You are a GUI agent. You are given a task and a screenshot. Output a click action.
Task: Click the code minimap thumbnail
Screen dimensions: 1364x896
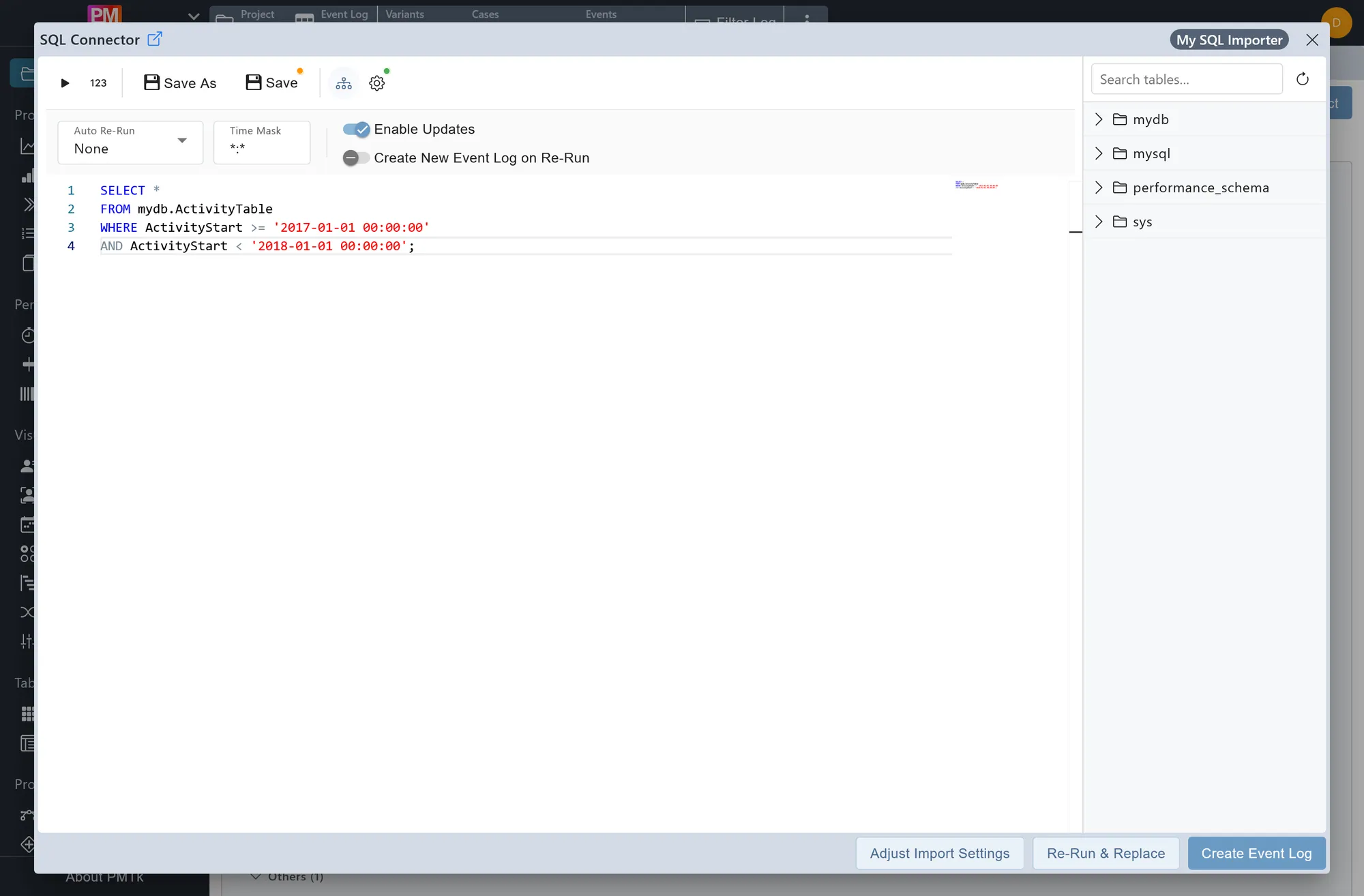pos(977,185)
